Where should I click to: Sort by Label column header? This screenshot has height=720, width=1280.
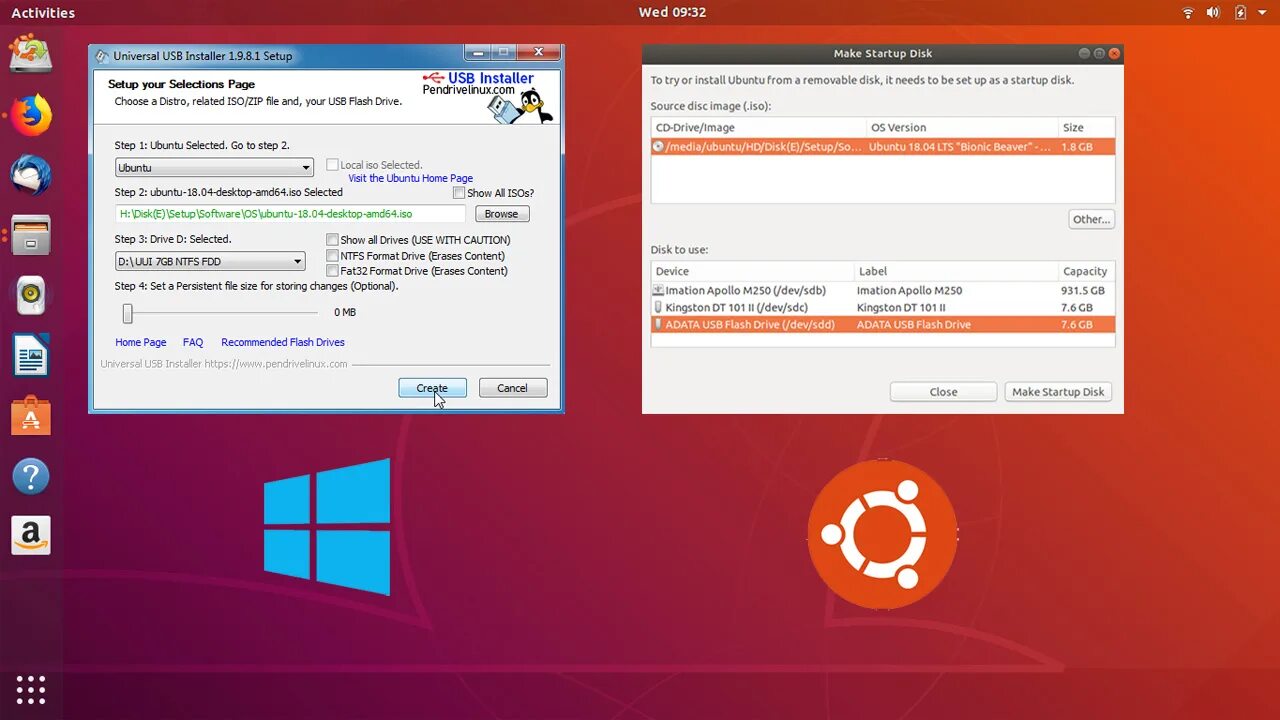(955, 271)
